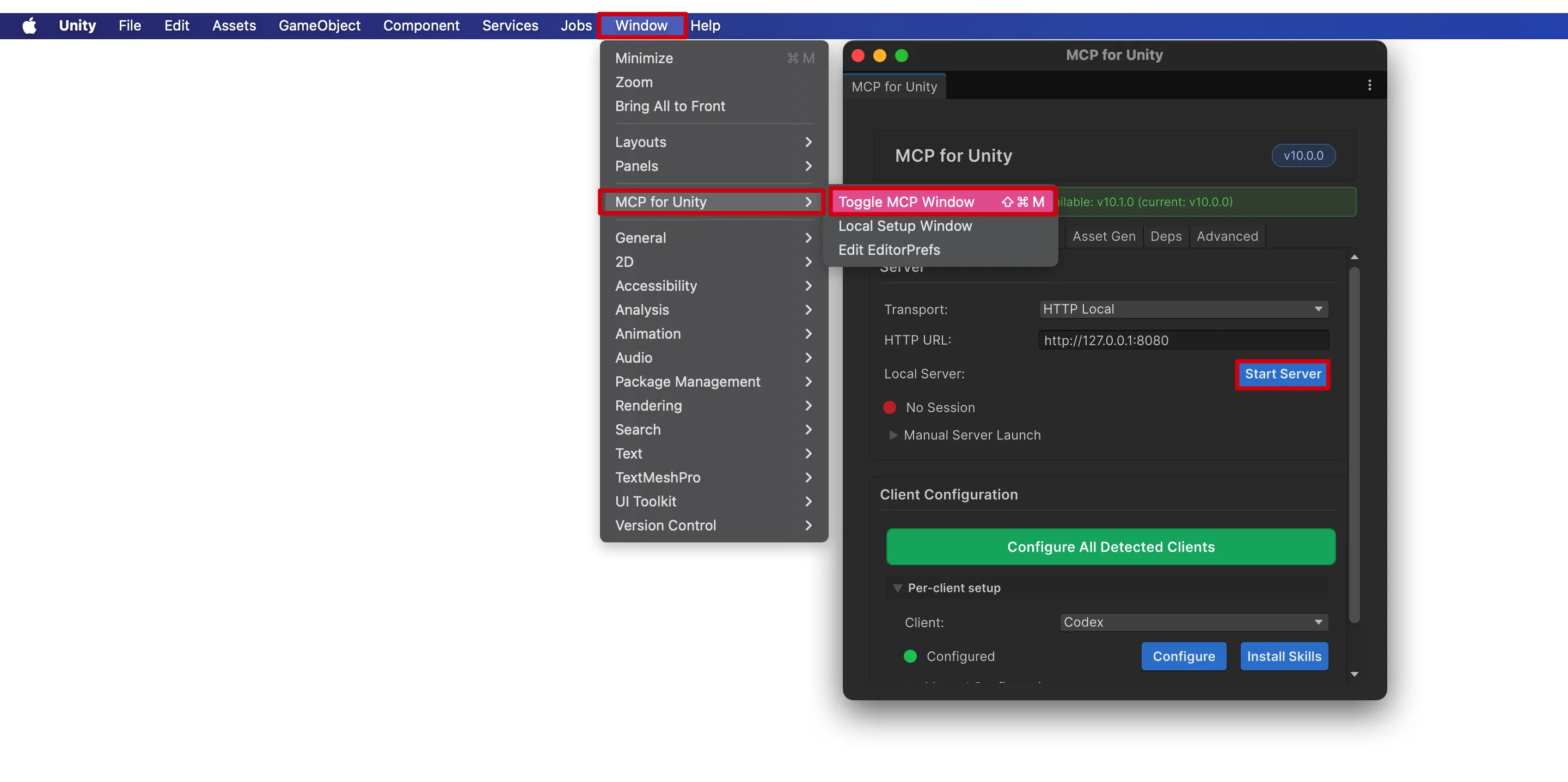Open the Transport dropdown showing HTTP Local
1568x782 pixels.
1183,309
